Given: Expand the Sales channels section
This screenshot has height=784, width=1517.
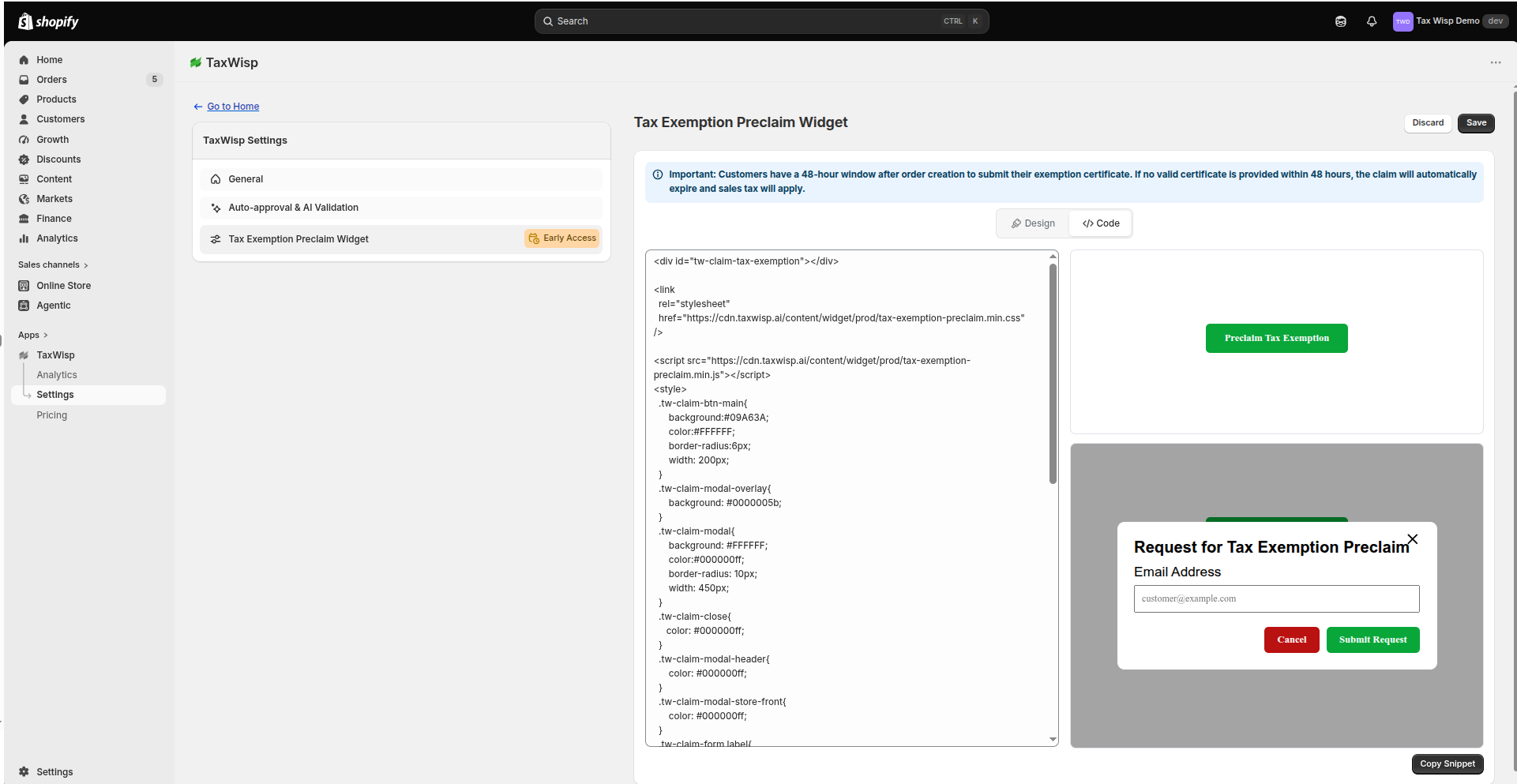Looking at the screenshot, I should coord(53,265).
